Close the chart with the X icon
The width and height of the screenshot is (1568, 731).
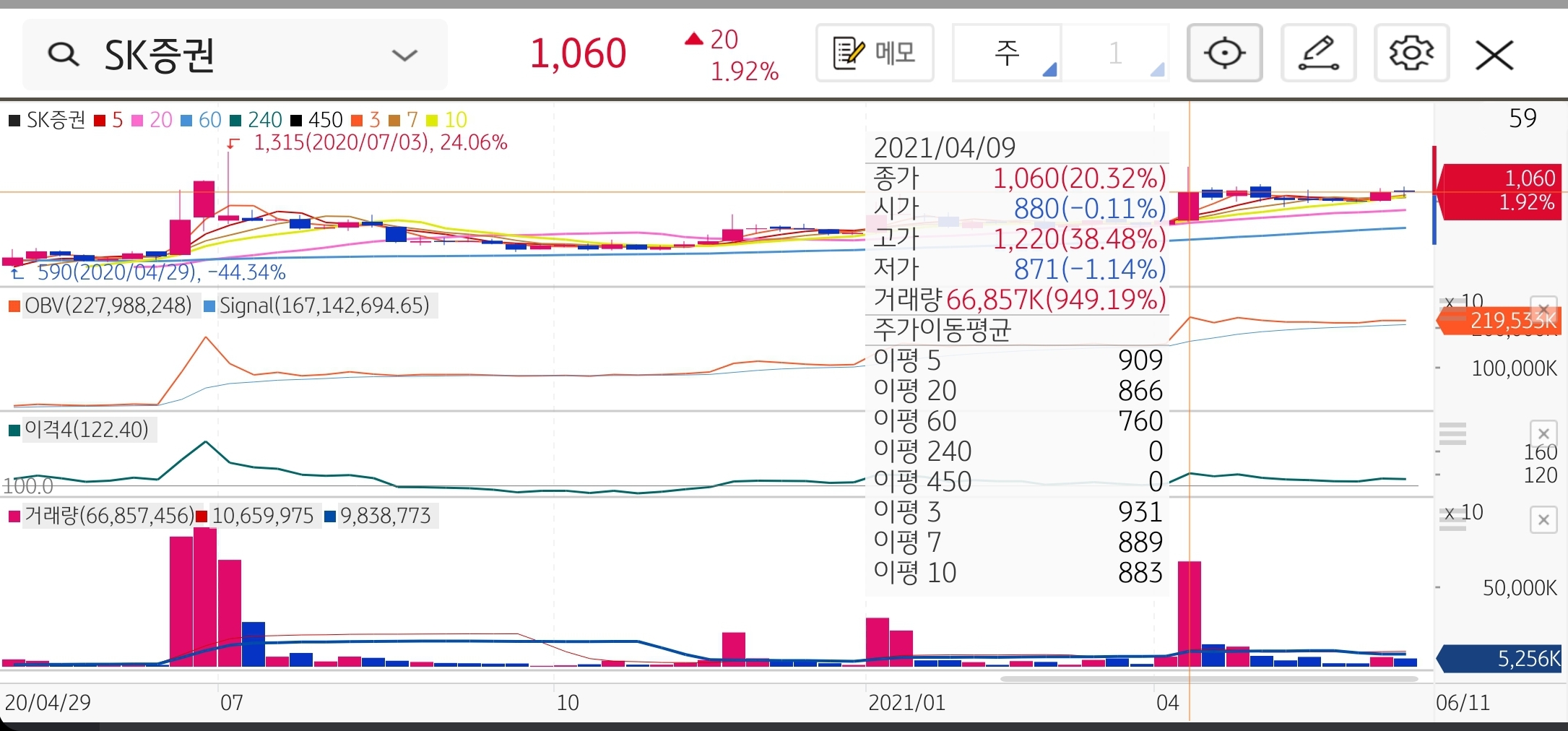(x=1494, y=55)
